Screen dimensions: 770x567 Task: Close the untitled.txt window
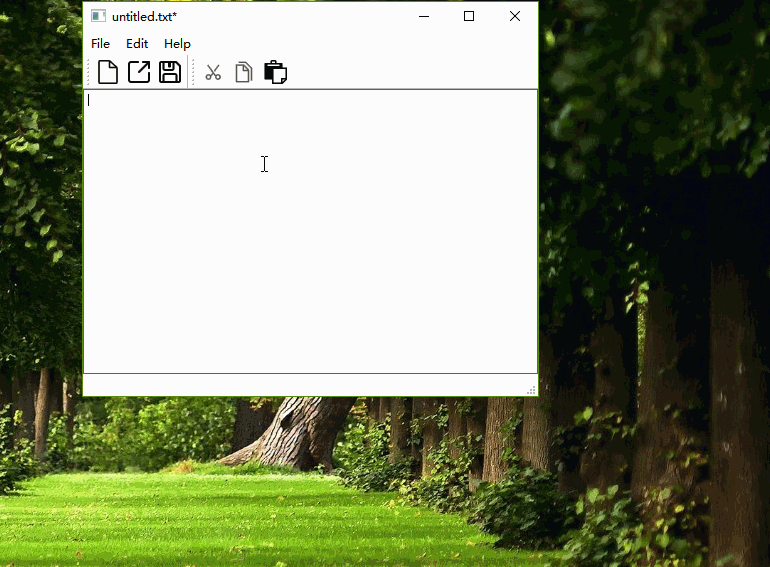(x=515, y=16)
